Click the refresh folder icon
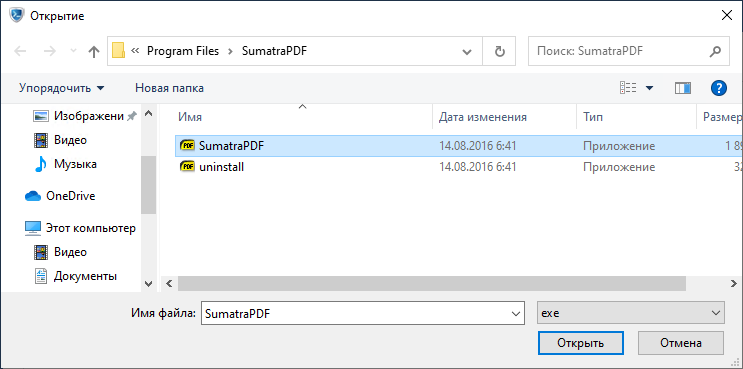The height and width of the screenshot is (369, 743). pyautogui.click(x=499, y=51)
